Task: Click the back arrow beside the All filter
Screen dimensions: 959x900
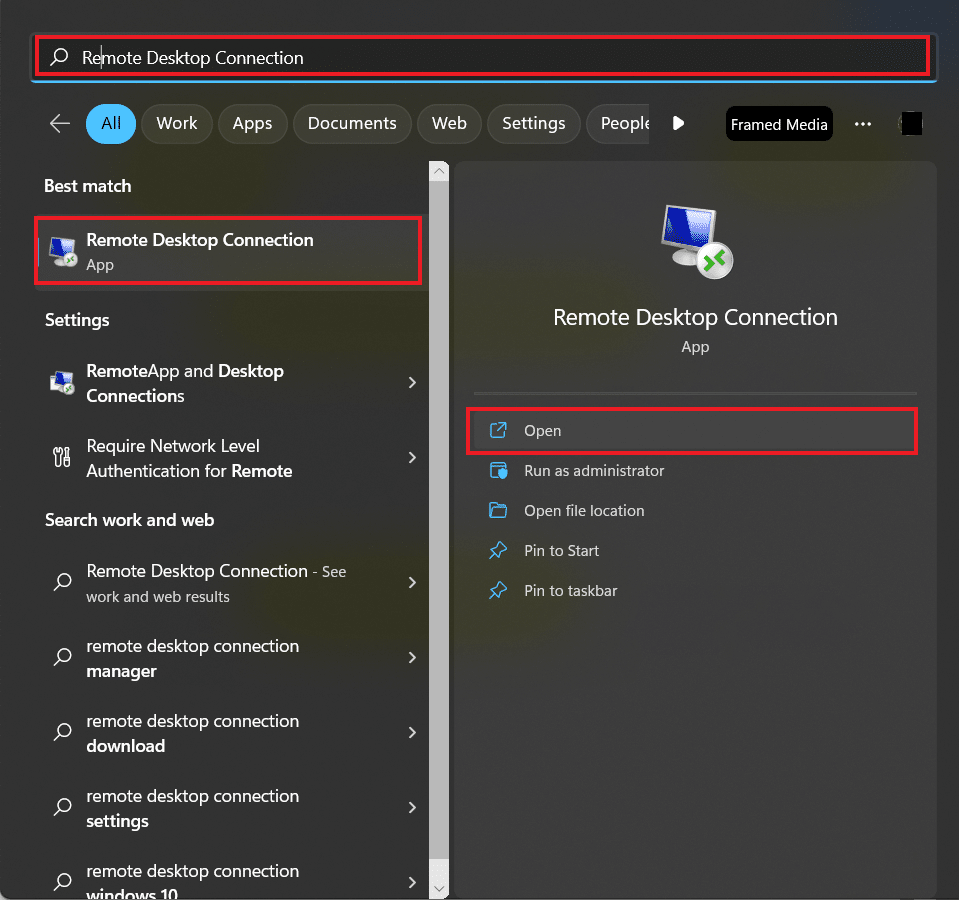Action: click(60, 123)
